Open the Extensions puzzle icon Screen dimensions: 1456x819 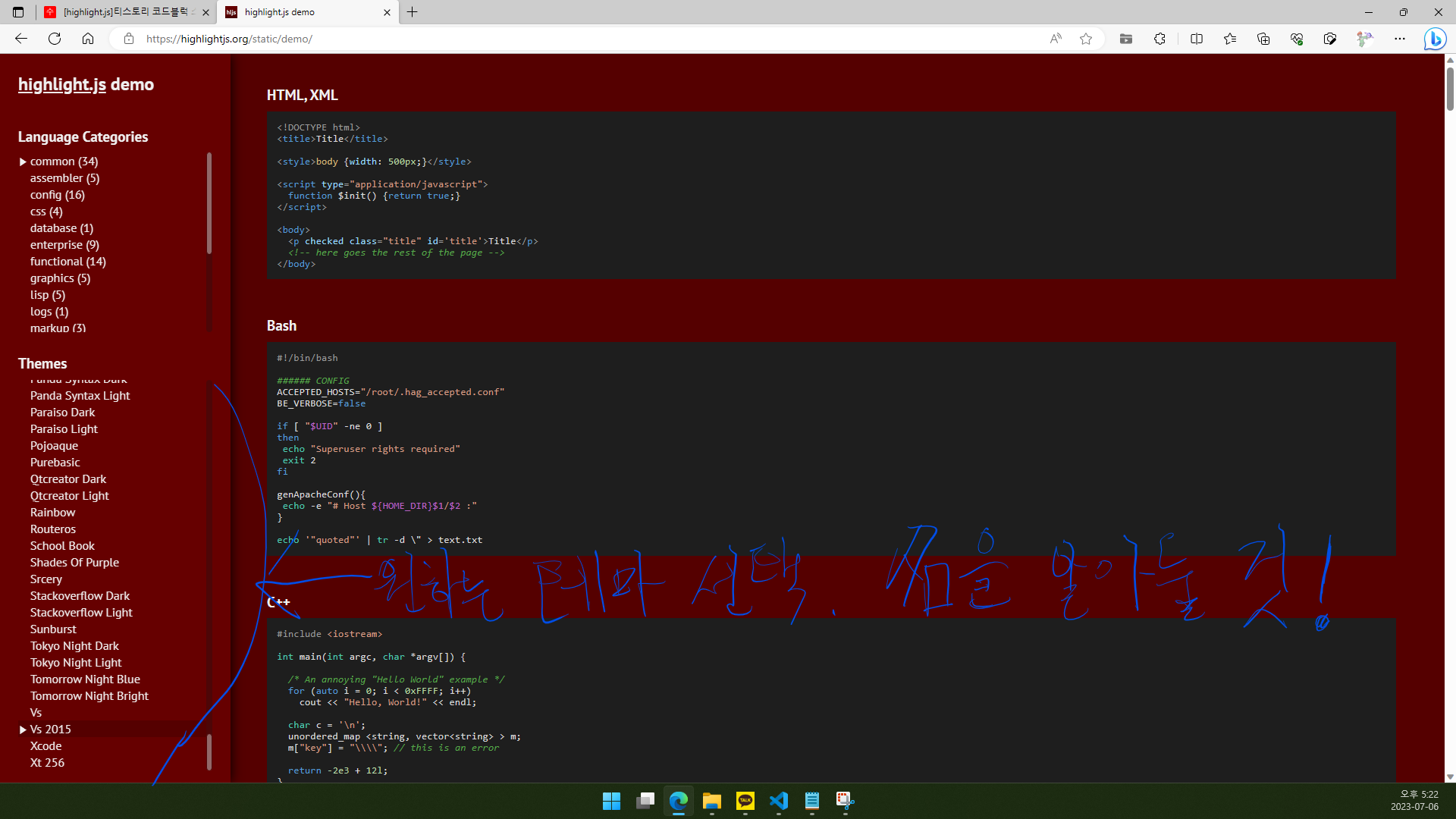(x=1159, y=39)
